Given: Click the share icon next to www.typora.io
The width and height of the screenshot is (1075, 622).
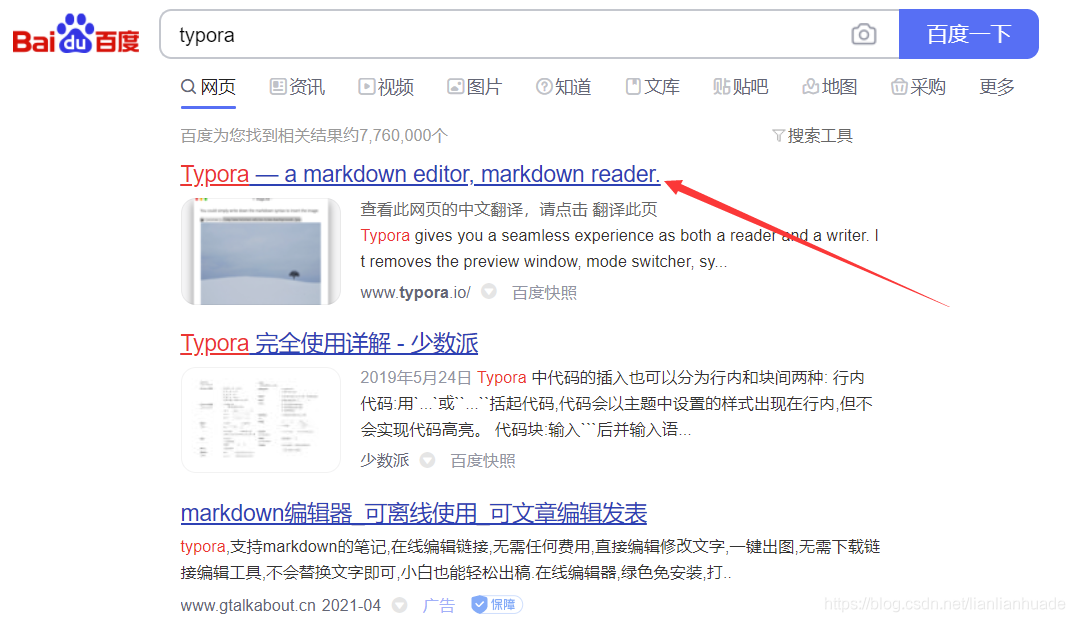Looking at the screenshot, I should [x=487, y=292].
